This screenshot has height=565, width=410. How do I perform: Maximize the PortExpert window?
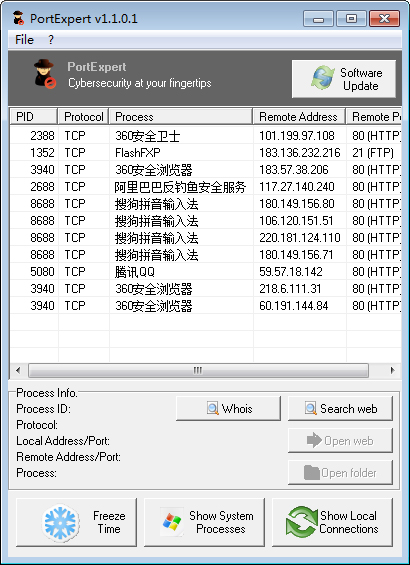351,18
